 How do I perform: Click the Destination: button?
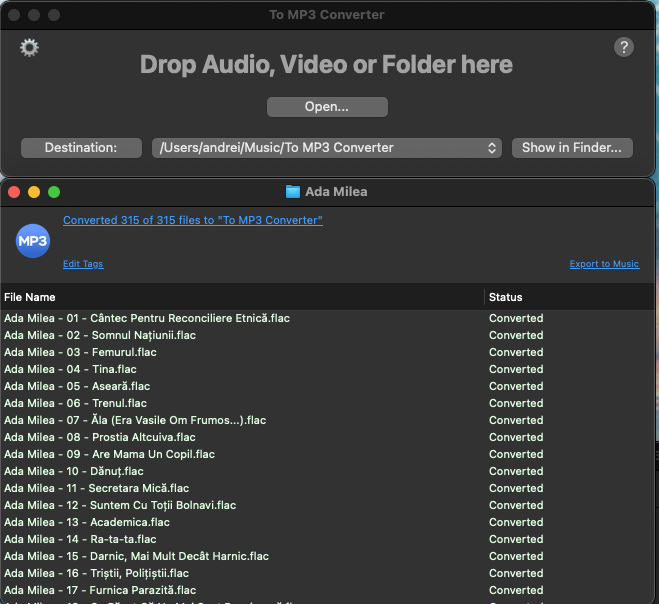[81, 148]
